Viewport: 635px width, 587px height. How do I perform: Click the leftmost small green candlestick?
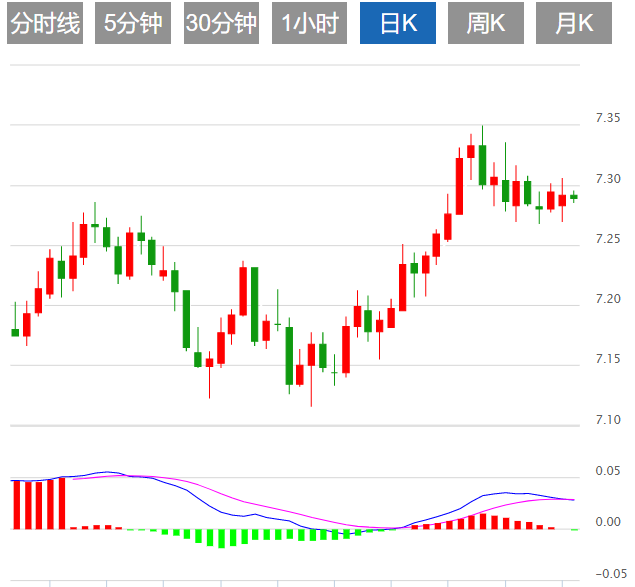(15, 333)
